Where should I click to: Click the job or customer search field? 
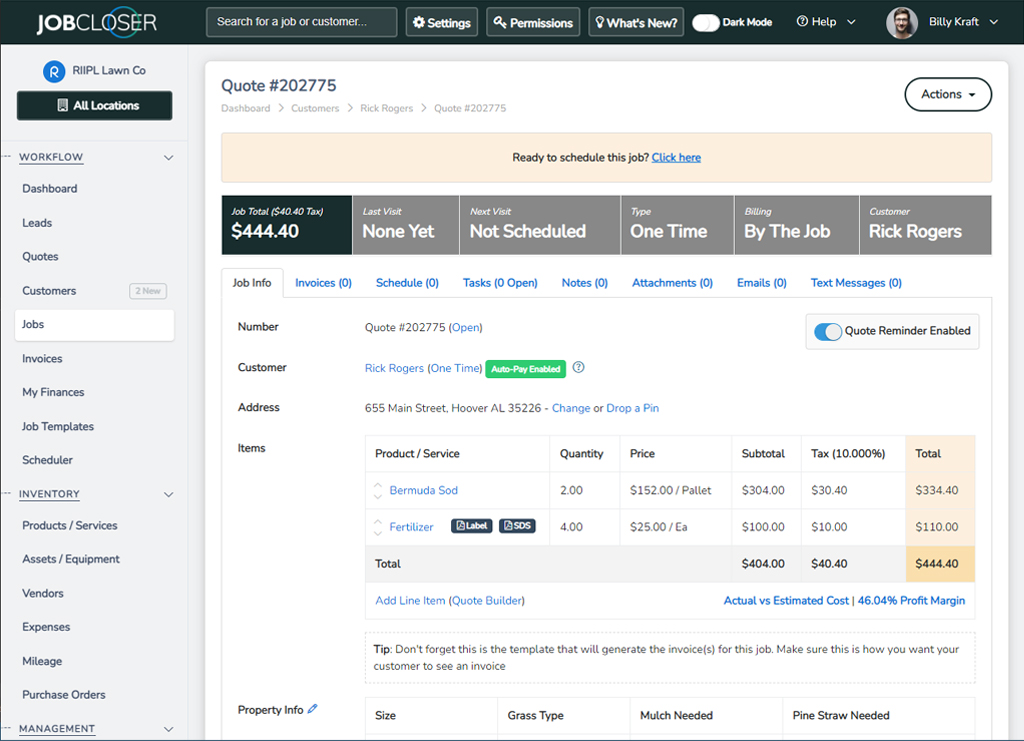301,22
